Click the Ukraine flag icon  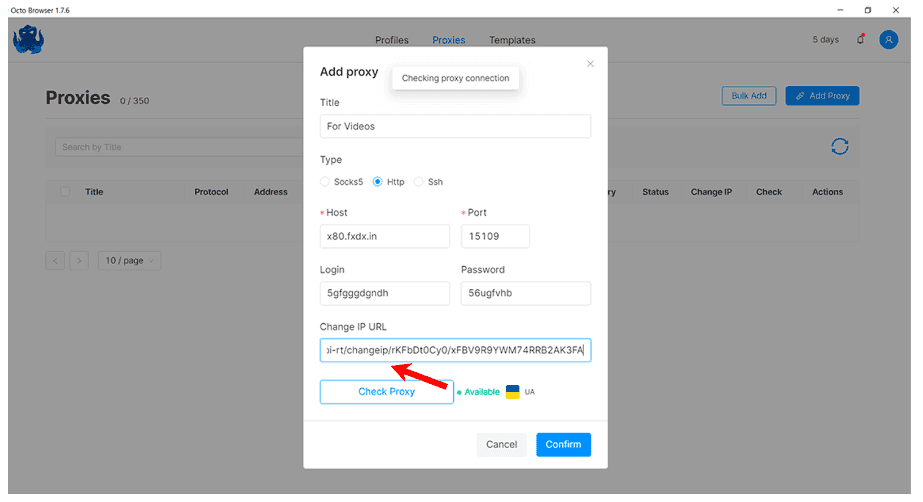click(x=513, y=392)
